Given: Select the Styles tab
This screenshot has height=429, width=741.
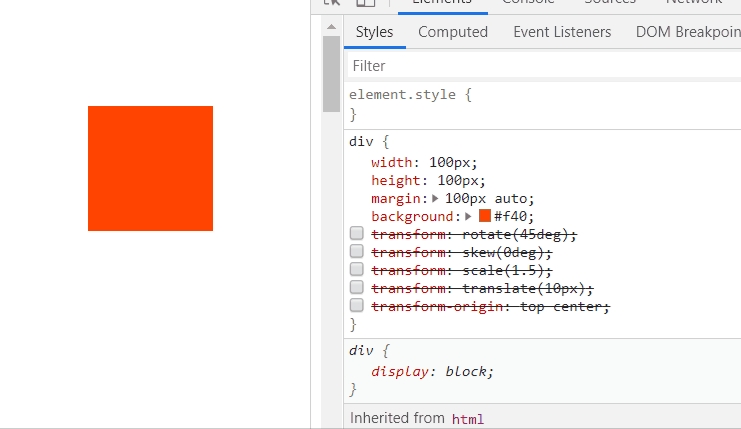Looking at the screenshot, I should 374,32.
